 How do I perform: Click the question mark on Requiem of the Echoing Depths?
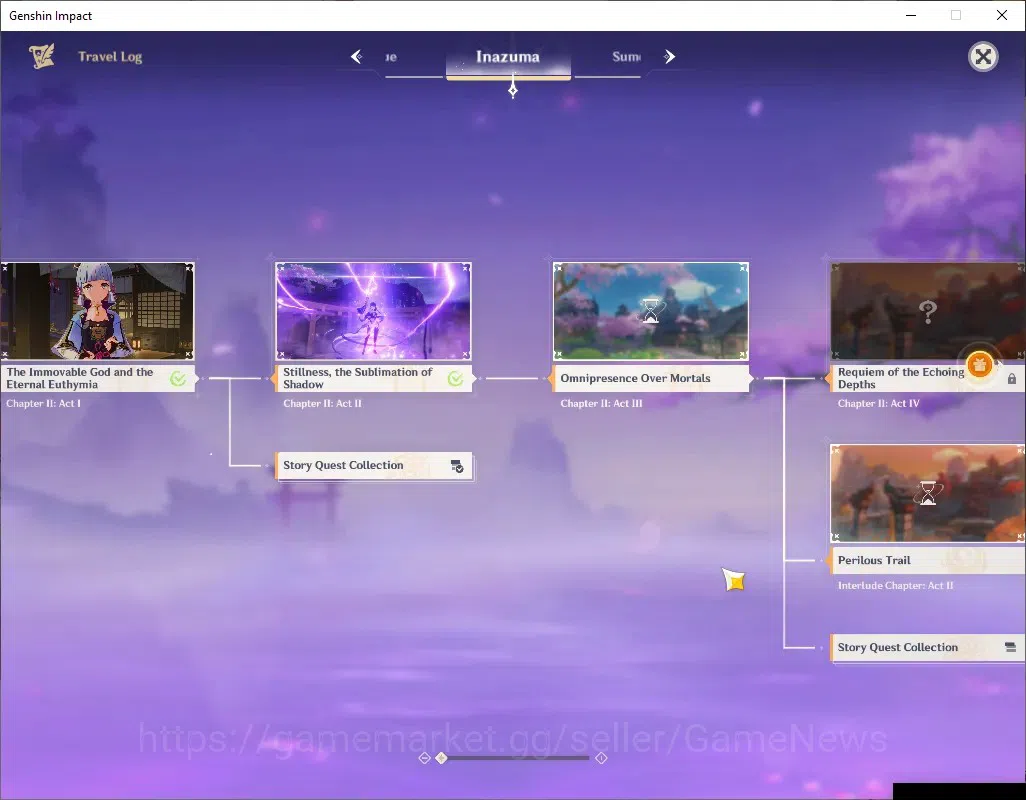pos(927,311)
